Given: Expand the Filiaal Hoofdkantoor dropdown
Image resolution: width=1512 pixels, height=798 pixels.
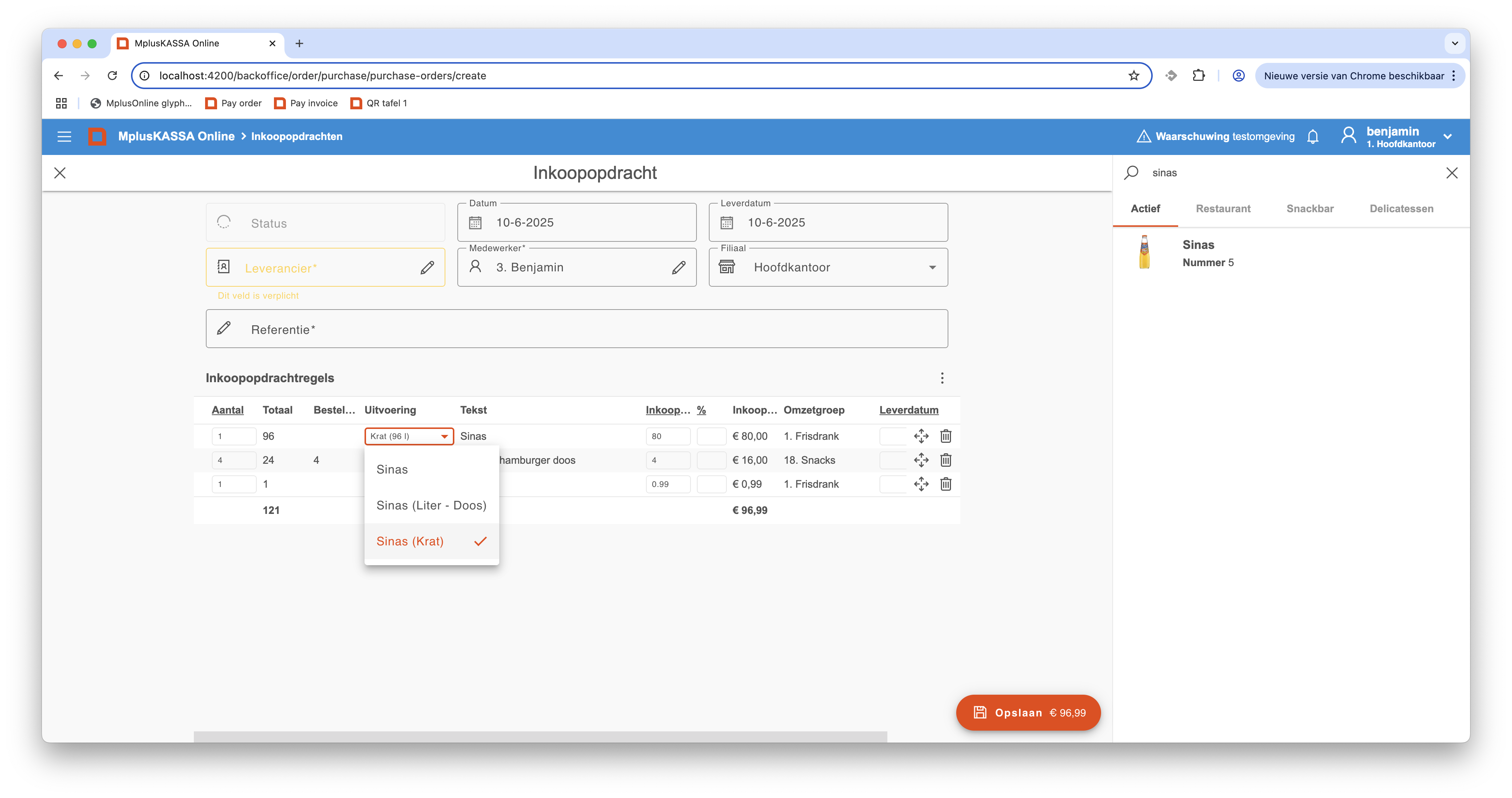Looking at the screenshot, I should [932, 268].
